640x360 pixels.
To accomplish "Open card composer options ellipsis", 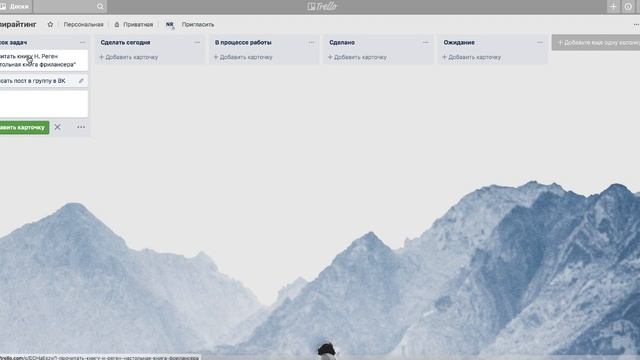I will point(81,127).
